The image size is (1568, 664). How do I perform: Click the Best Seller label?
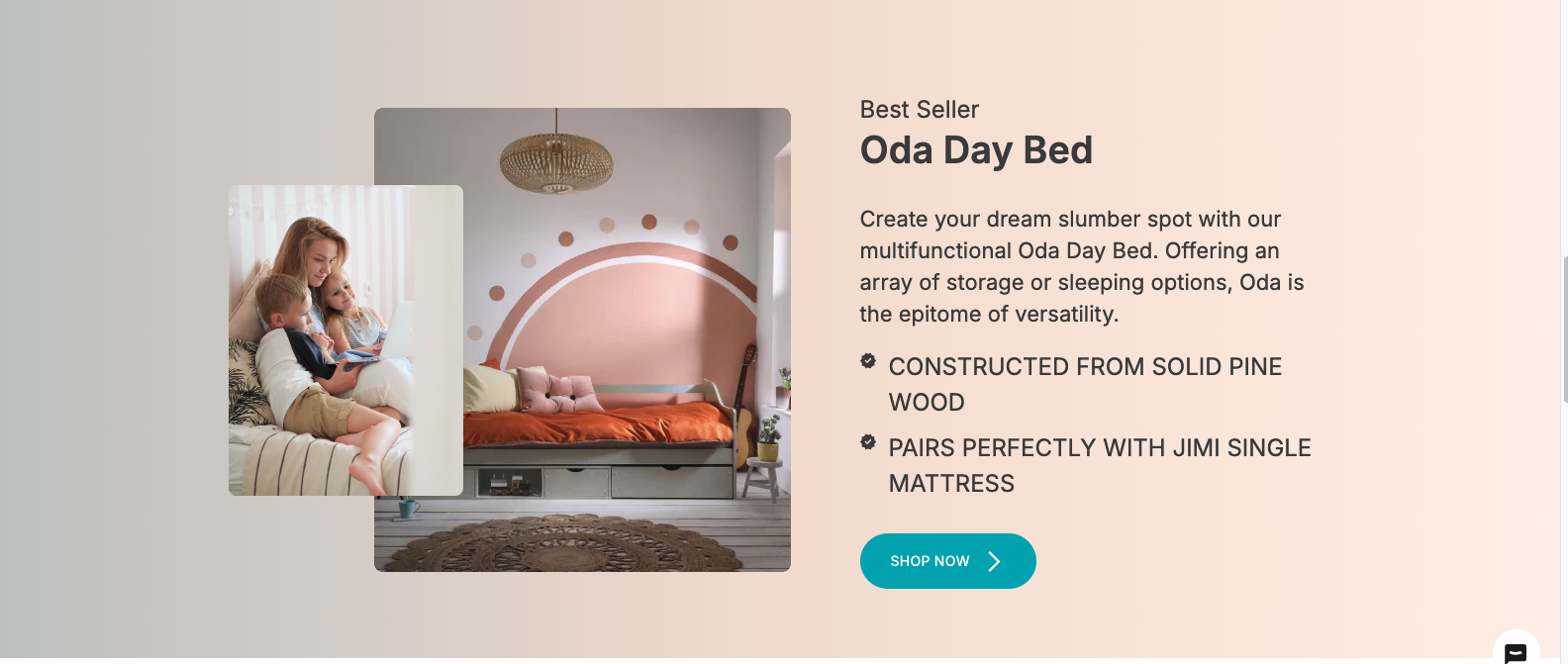coord(920,109)
